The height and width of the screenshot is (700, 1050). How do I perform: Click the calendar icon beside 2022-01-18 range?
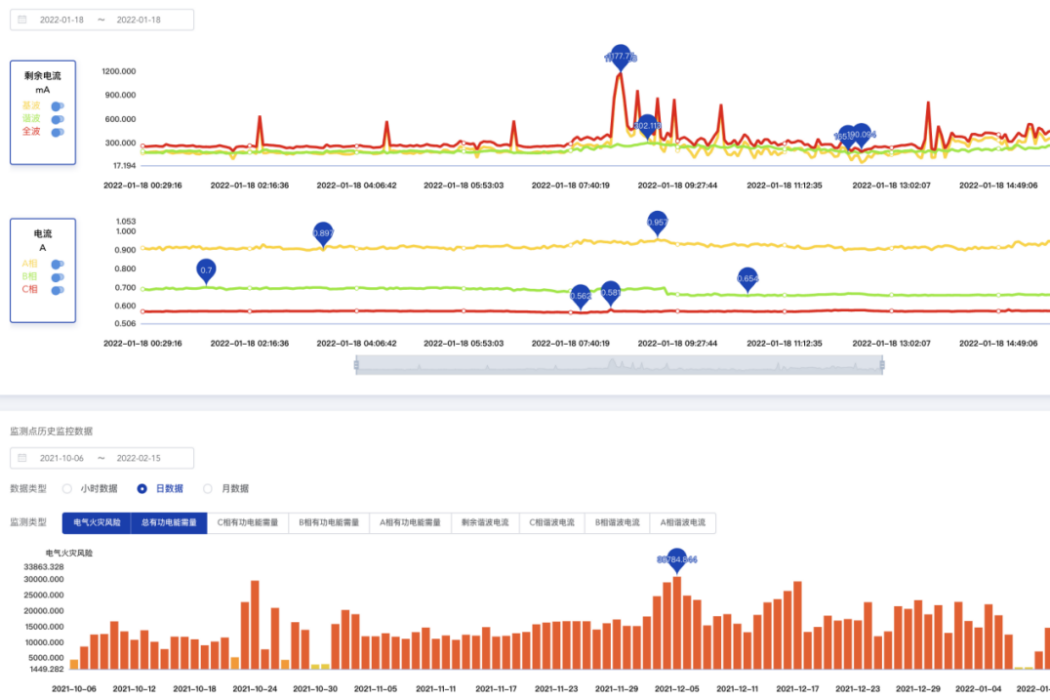coord(22,19)
